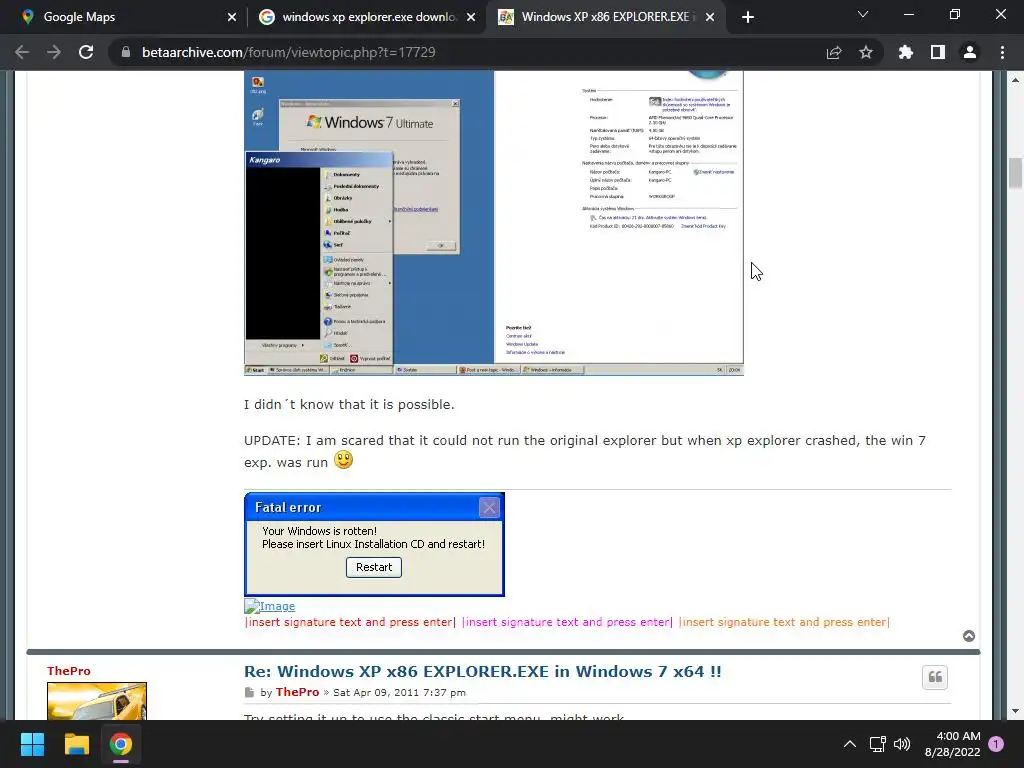Reload the current page
This screenshot has width=1024, height=768.
point(86,52)
